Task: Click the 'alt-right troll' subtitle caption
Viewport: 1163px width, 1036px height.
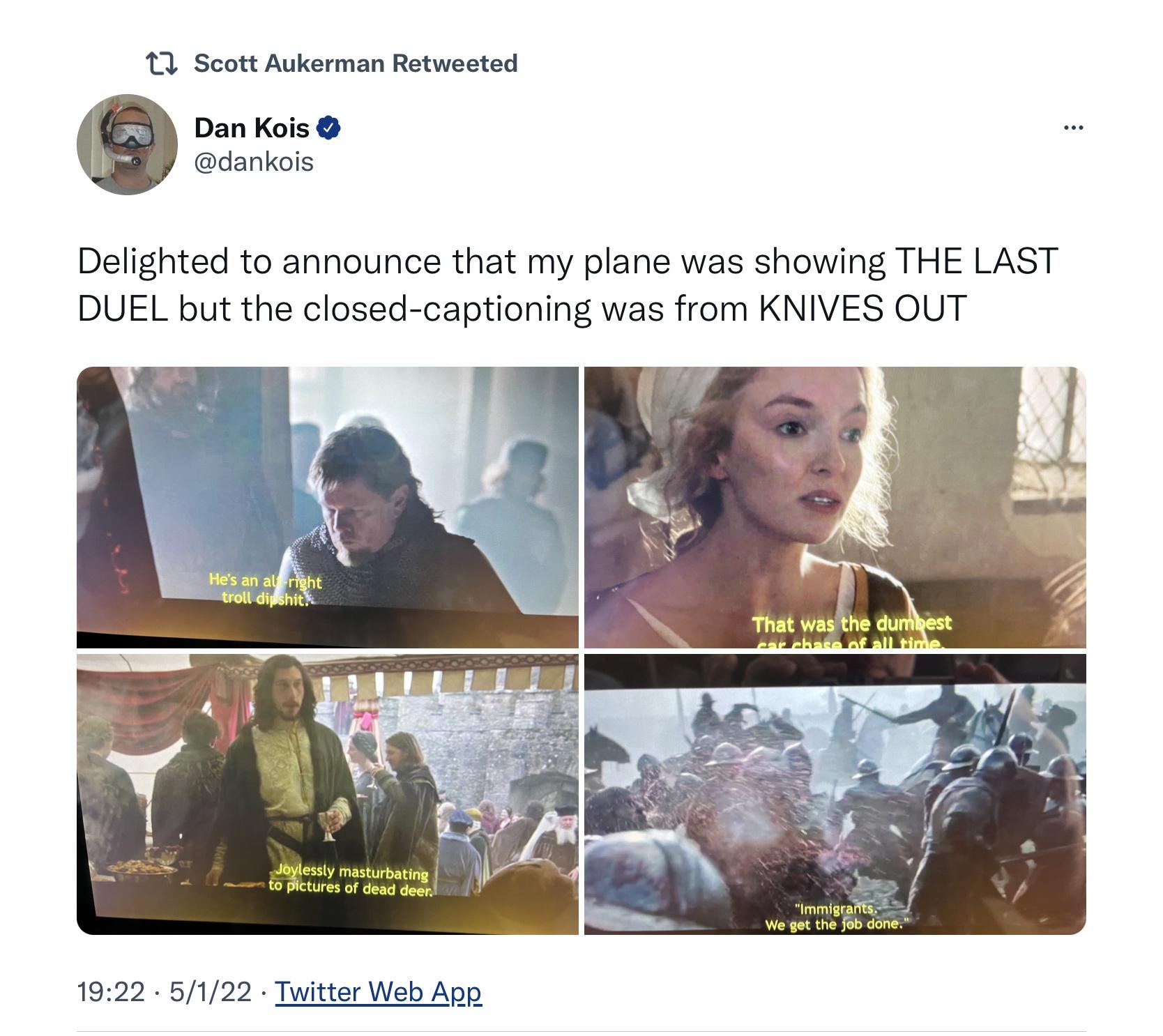Action: (265, 590)
